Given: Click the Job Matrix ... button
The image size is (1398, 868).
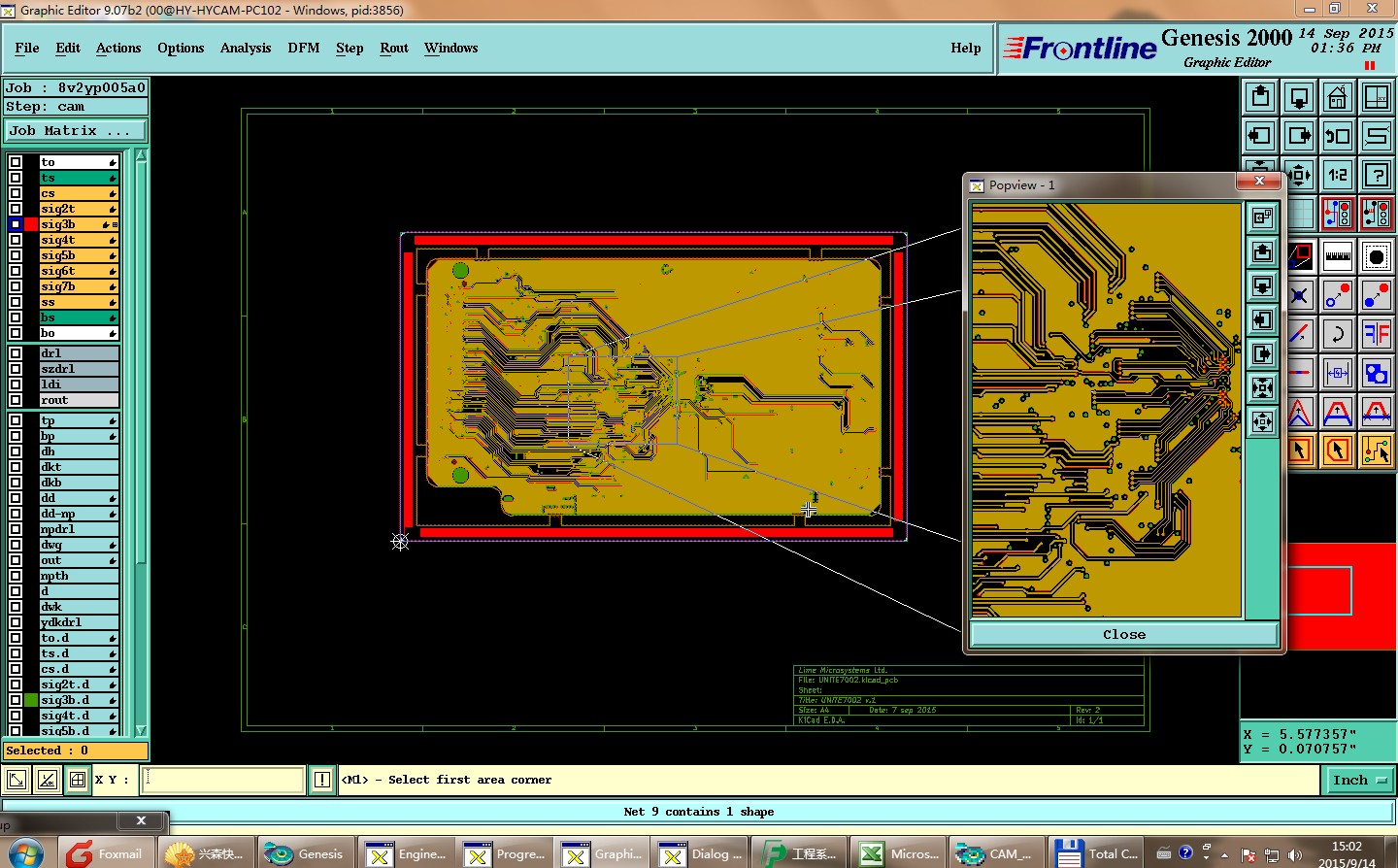Looking at the screenshot, I should tap(76, 130).
